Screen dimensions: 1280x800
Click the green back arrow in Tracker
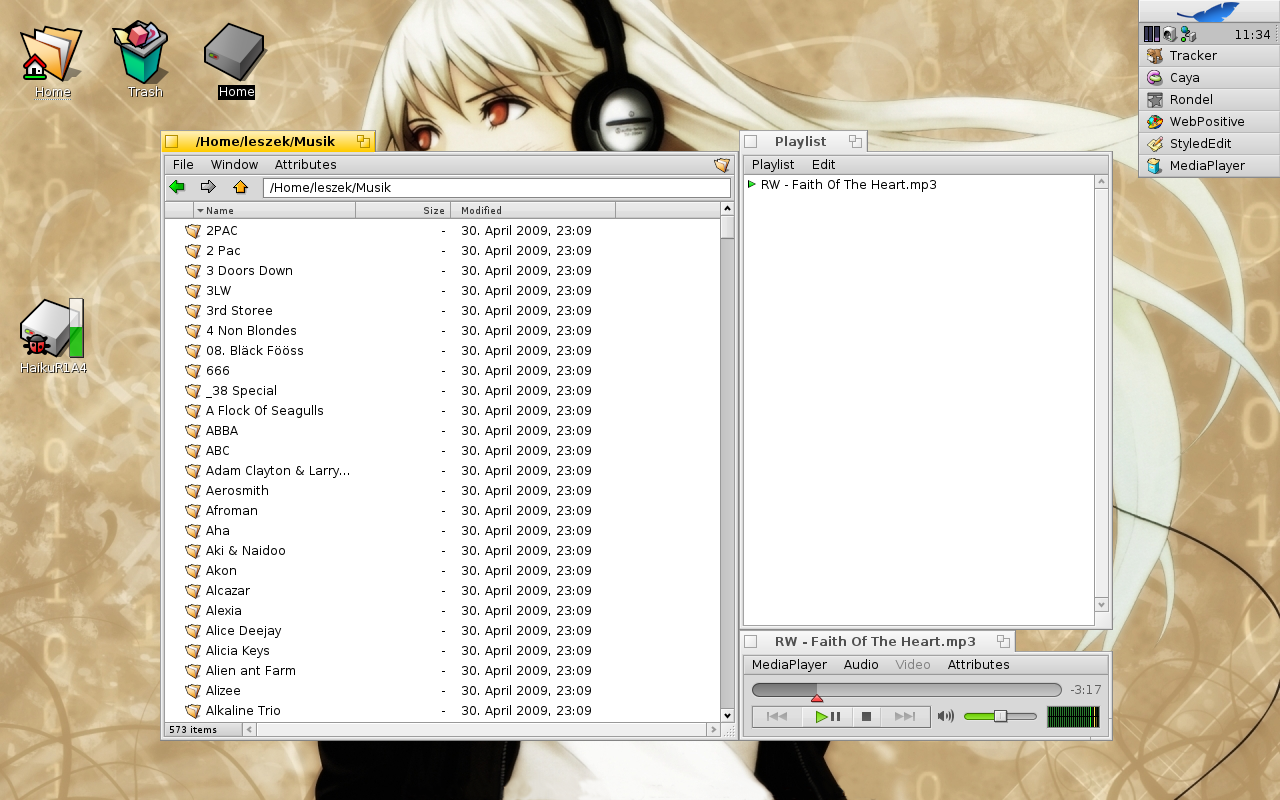pyautogui.click(x=177, y=187)
